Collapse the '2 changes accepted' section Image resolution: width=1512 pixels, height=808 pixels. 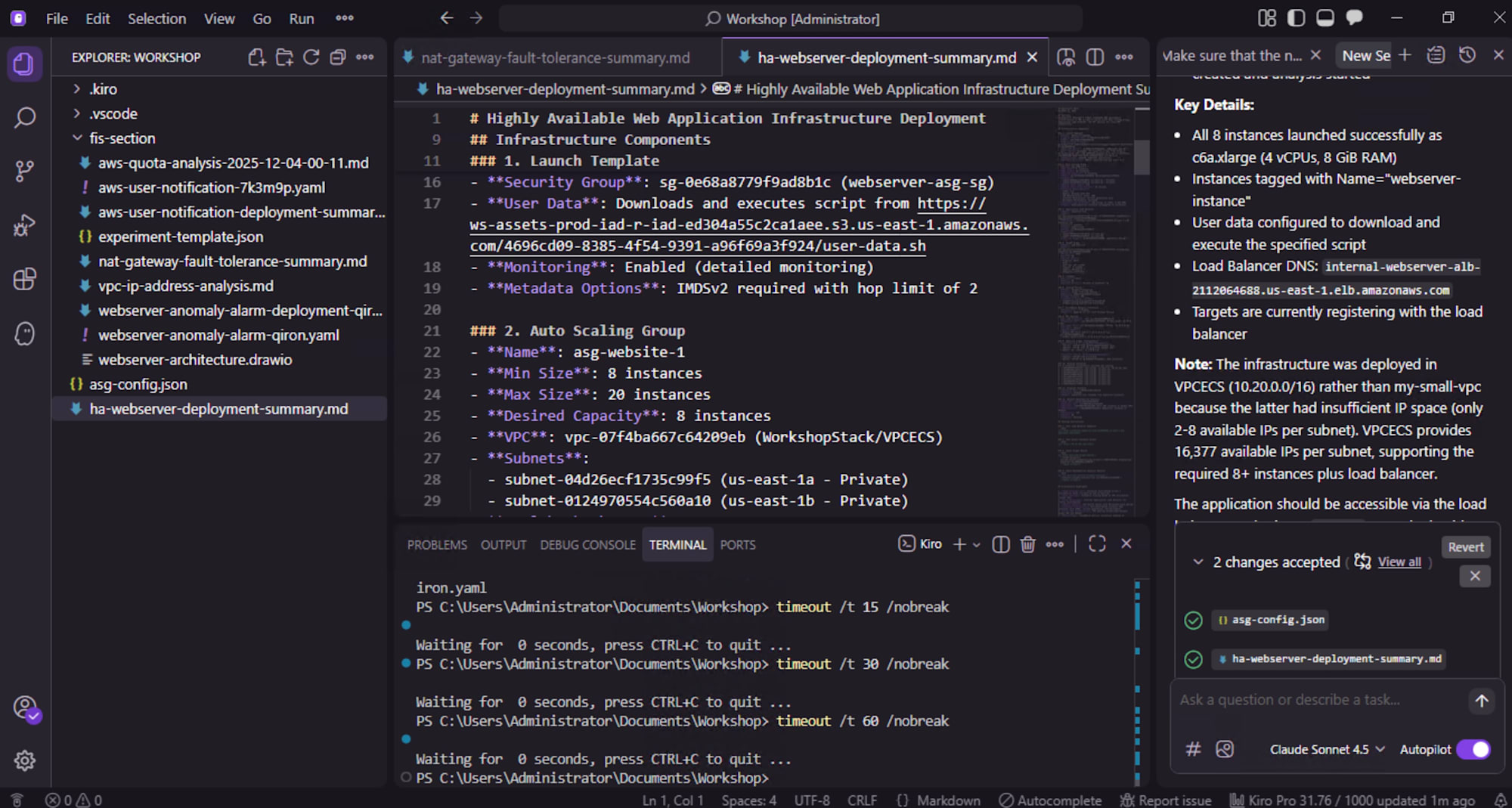[x=1197, y=562]
